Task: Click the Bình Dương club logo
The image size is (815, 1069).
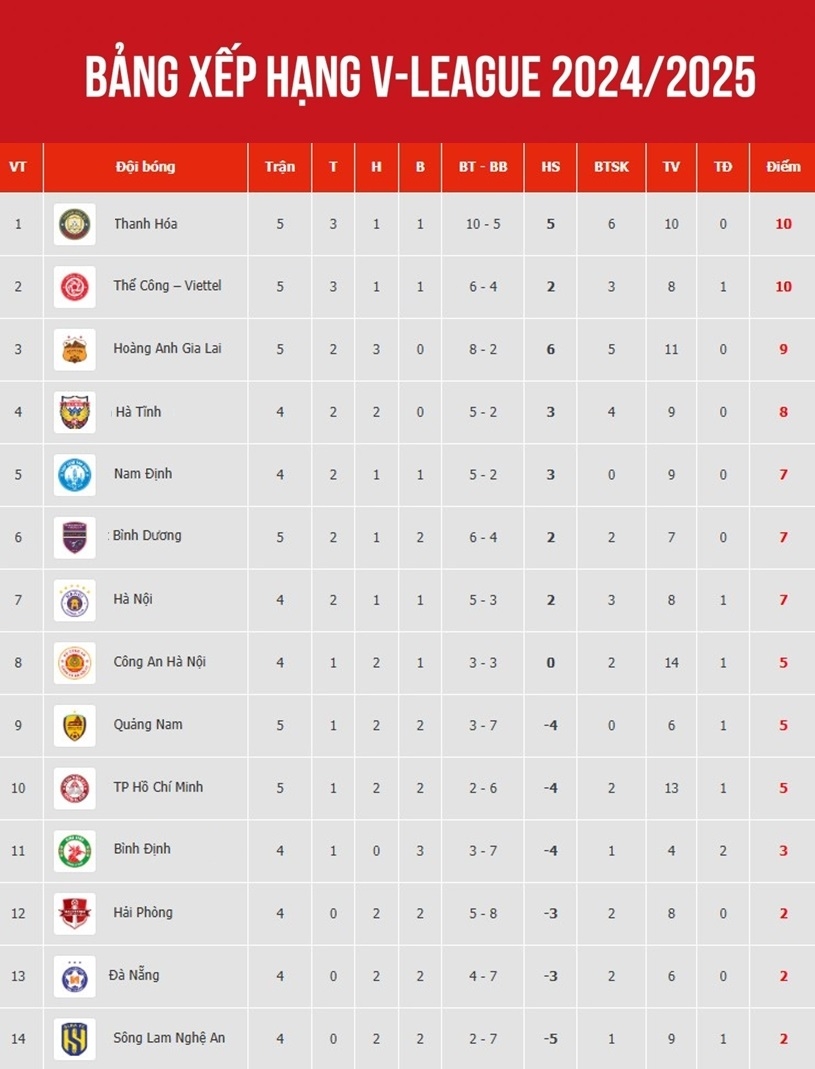Action: coord(74,538)
